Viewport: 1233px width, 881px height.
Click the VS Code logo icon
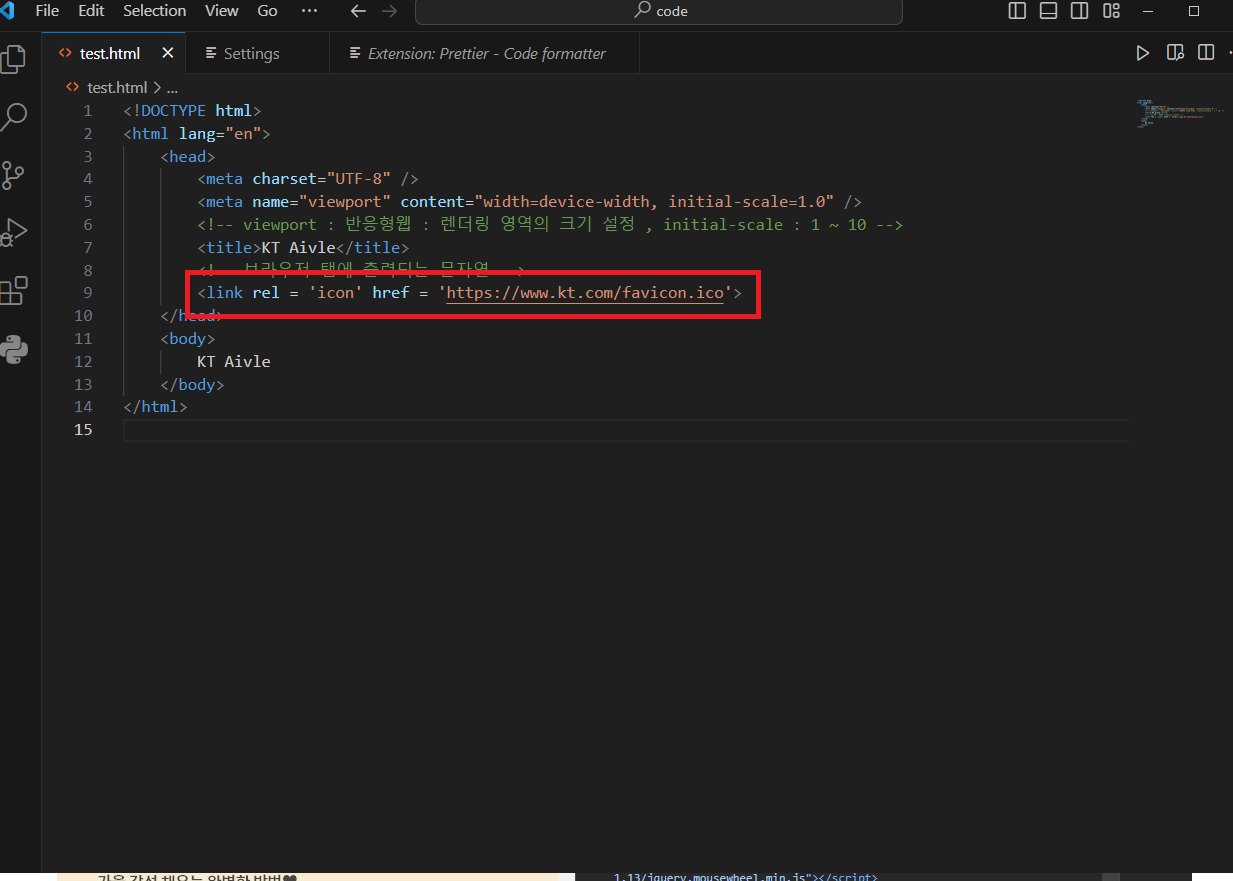[x=5, y=11]
